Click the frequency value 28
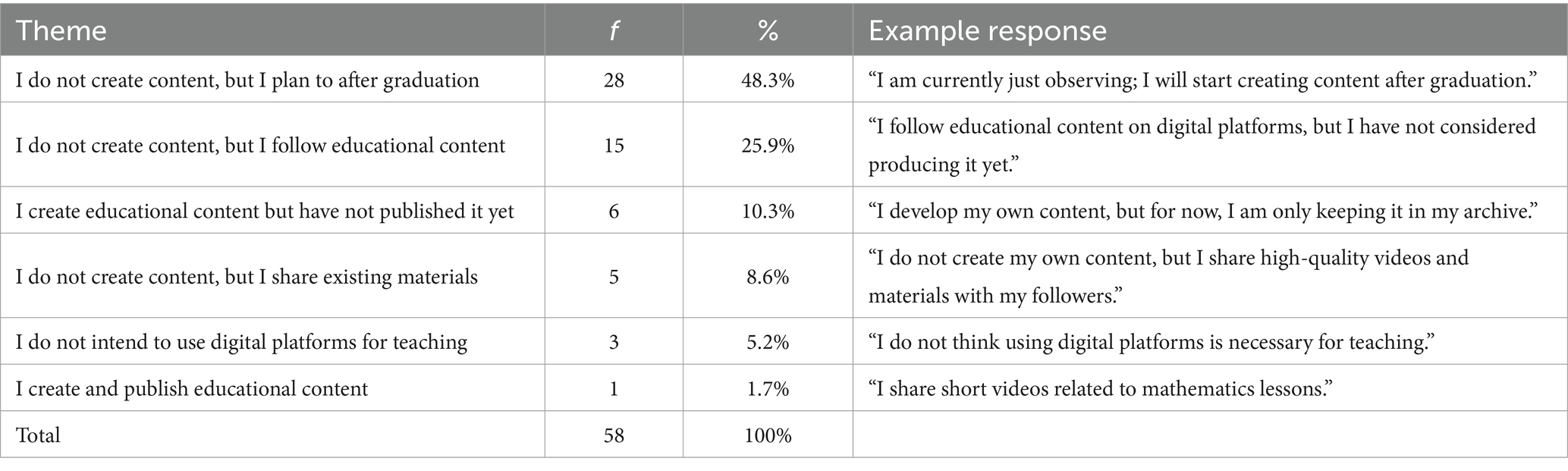 pos(614,80)
